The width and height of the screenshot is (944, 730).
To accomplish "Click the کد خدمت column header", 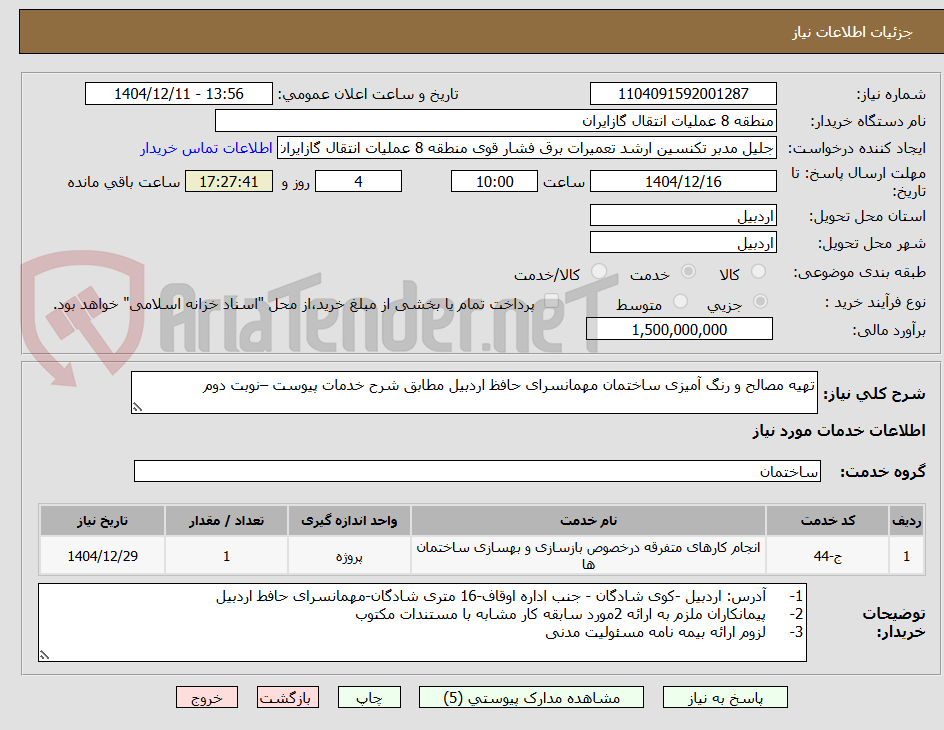I will click(x=828, y=521).
